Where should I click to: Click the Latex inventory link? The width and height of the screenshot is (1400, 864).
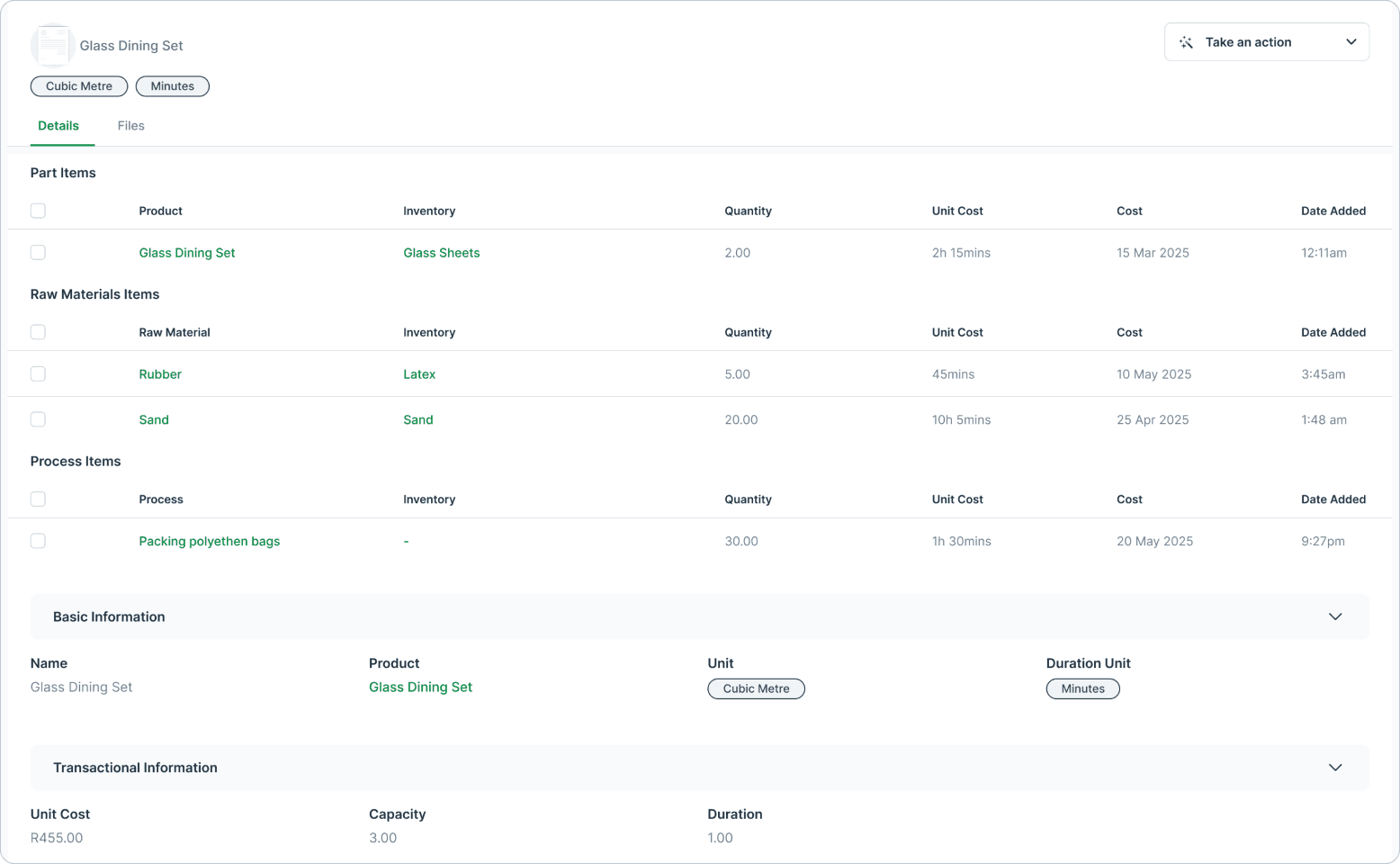coord(419,373)
